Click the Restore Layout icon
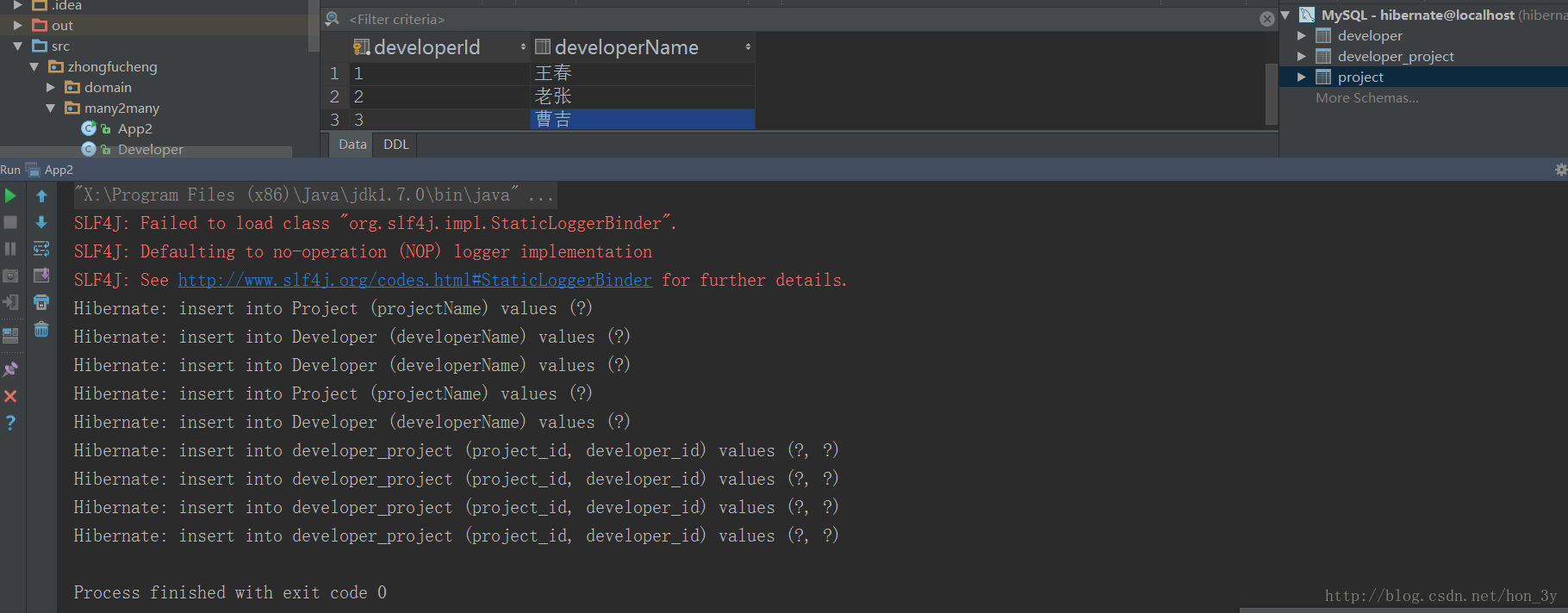This screenshot has height=613, width=1568. click(x=10, y=336)
